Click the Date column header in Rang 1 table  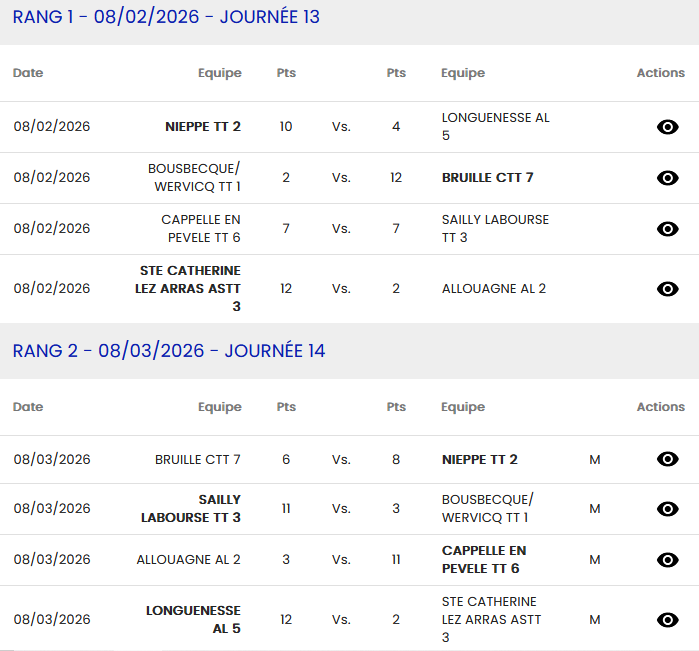pyautogui.click(x=28, y=73)
